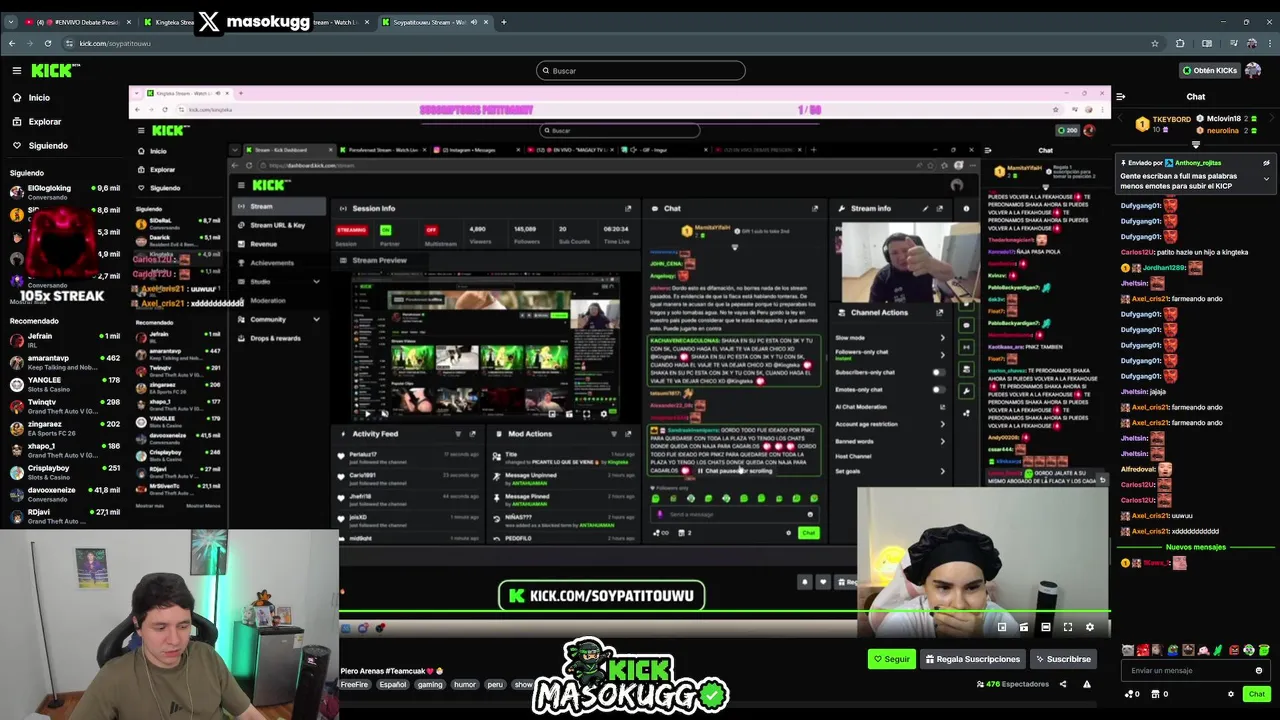Image resolution: width=1280 pixels, height=720 pixels.
Task: Click the Buscar search field
Action: click(640, 70)
